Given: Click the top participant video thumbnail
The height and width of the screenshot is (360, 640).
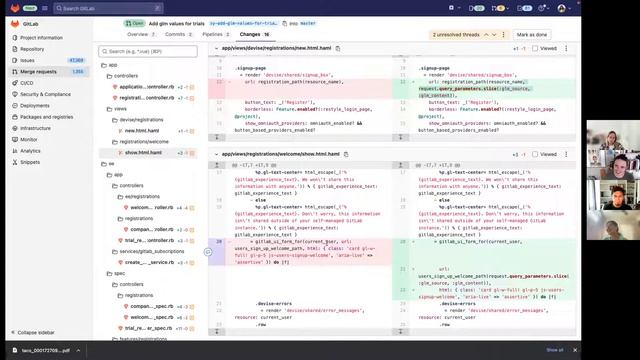Looking at the screenshot, I should point(612,135).
